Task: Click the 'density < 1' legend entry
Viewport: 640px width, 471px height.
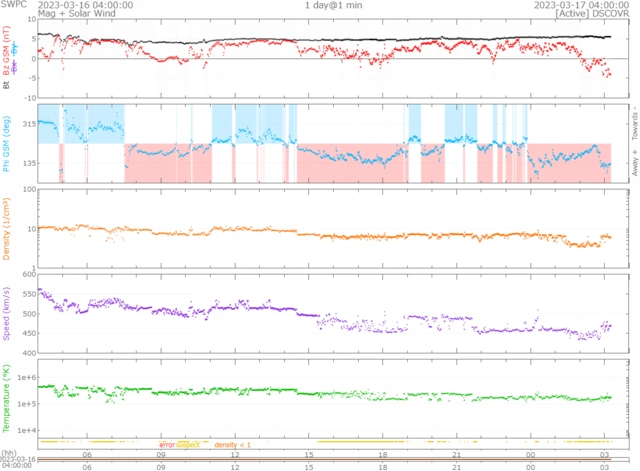Action: click(x=234, y=443)
